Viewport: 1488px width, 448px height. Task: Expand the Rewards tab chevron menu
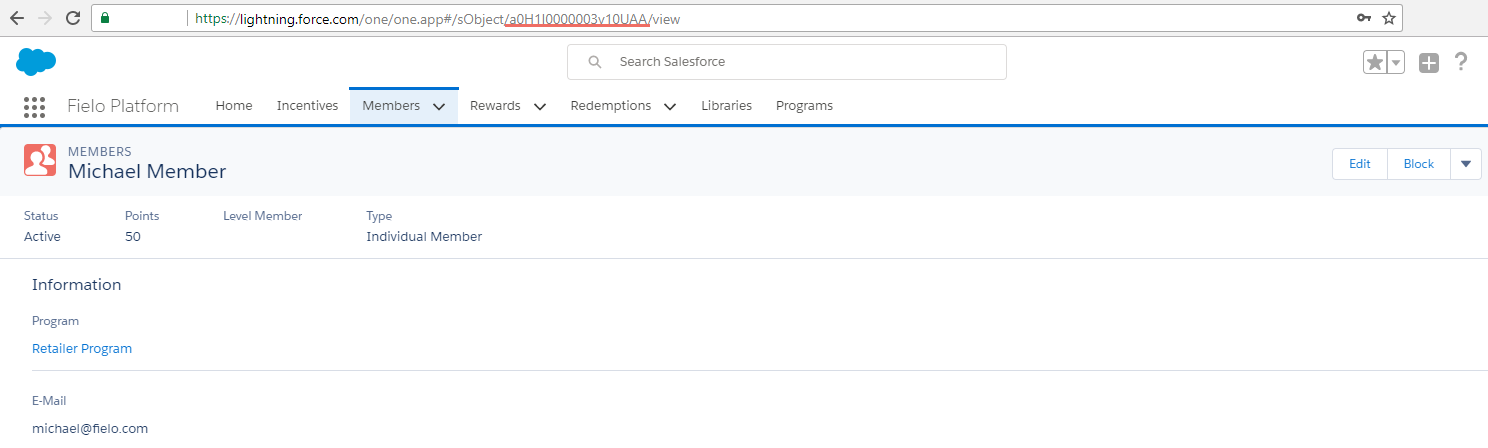(x=540, y=106)
